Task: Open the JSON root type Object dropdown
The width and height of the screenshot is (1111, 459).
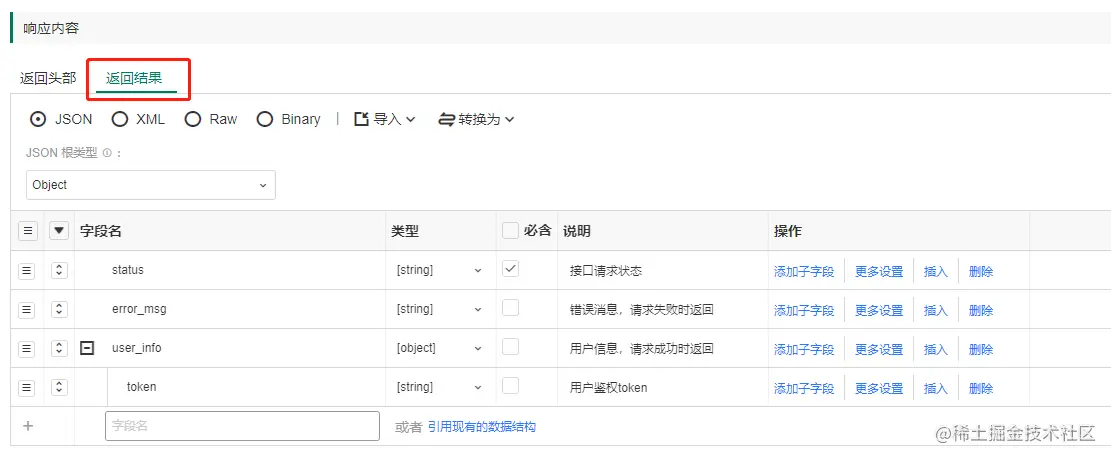Action: (151, 185)
